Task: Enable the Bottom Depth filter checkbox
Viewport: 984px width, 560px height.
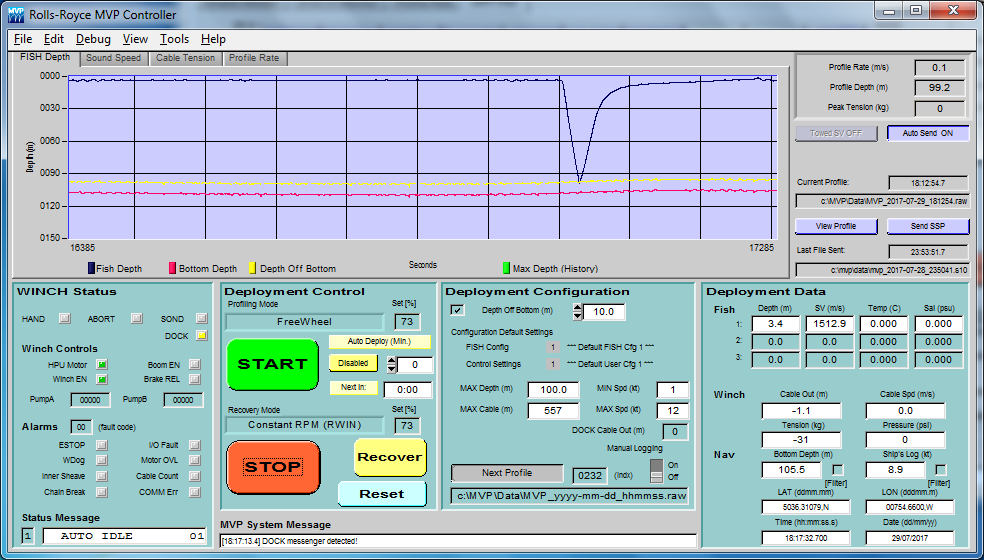Action: tap(840, 470)
